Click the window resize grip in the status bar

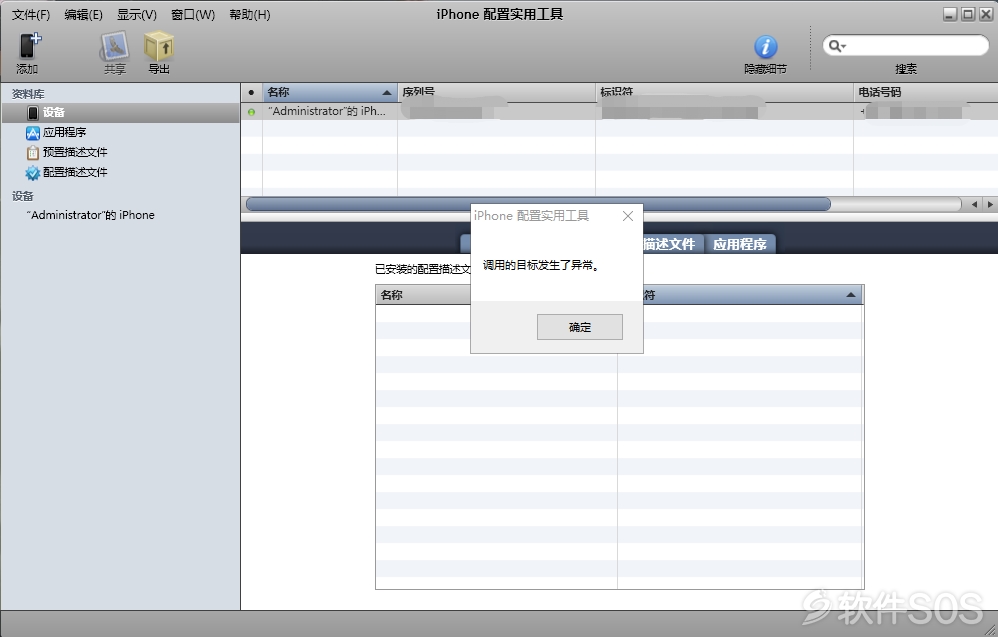click(990, 629)
